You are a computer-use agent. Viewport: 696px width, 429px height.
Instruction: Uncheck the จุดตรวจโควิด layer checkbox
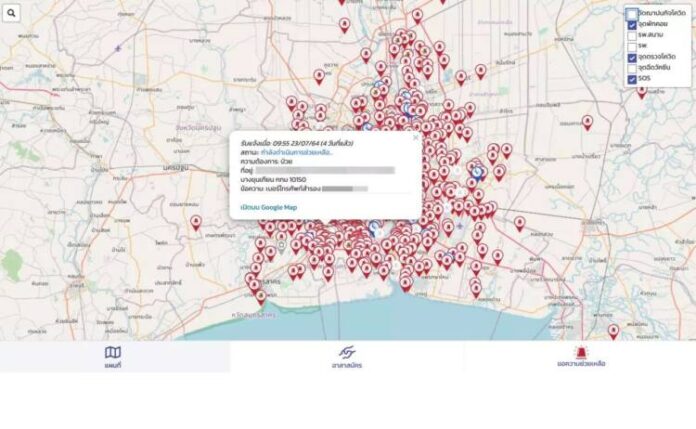coord(632,58)
